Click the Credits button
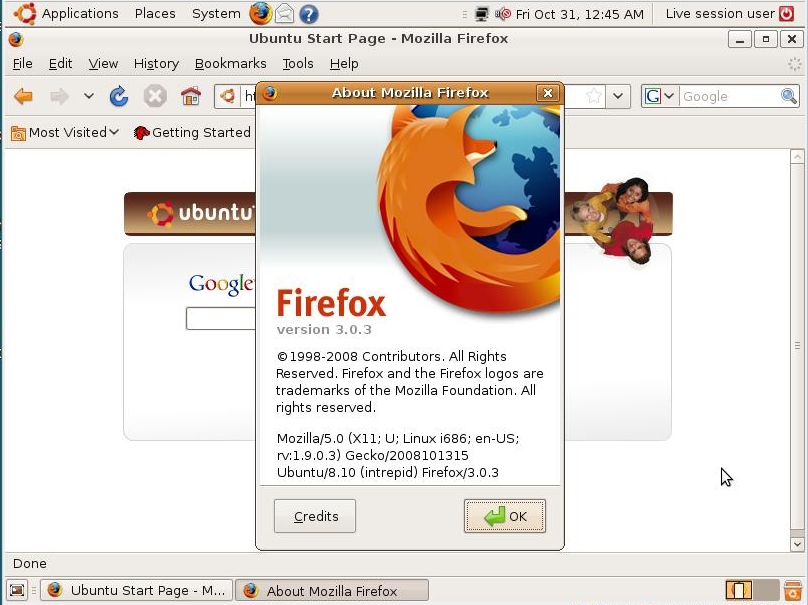808x605 pixels. (315, 516)
